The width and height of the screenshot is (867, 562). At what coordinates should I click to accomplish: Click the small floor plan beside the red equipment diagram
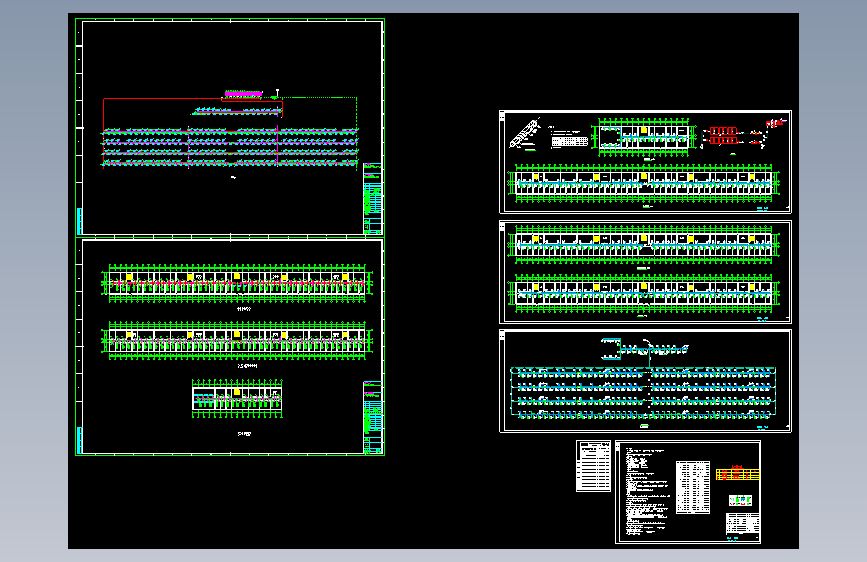point(643,137)
